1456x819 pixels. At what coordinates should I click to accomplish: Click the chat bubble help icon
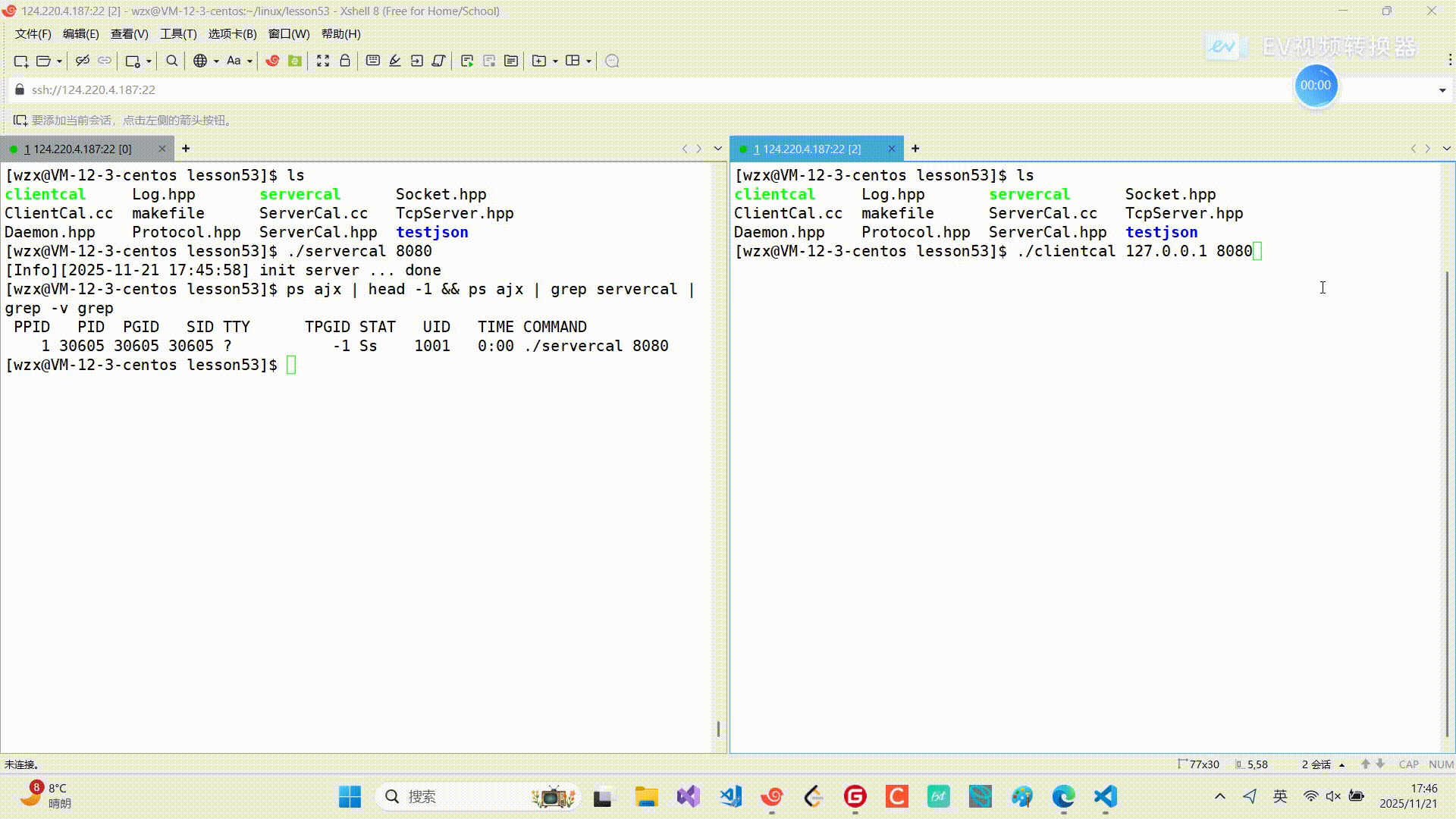point(612,61)
